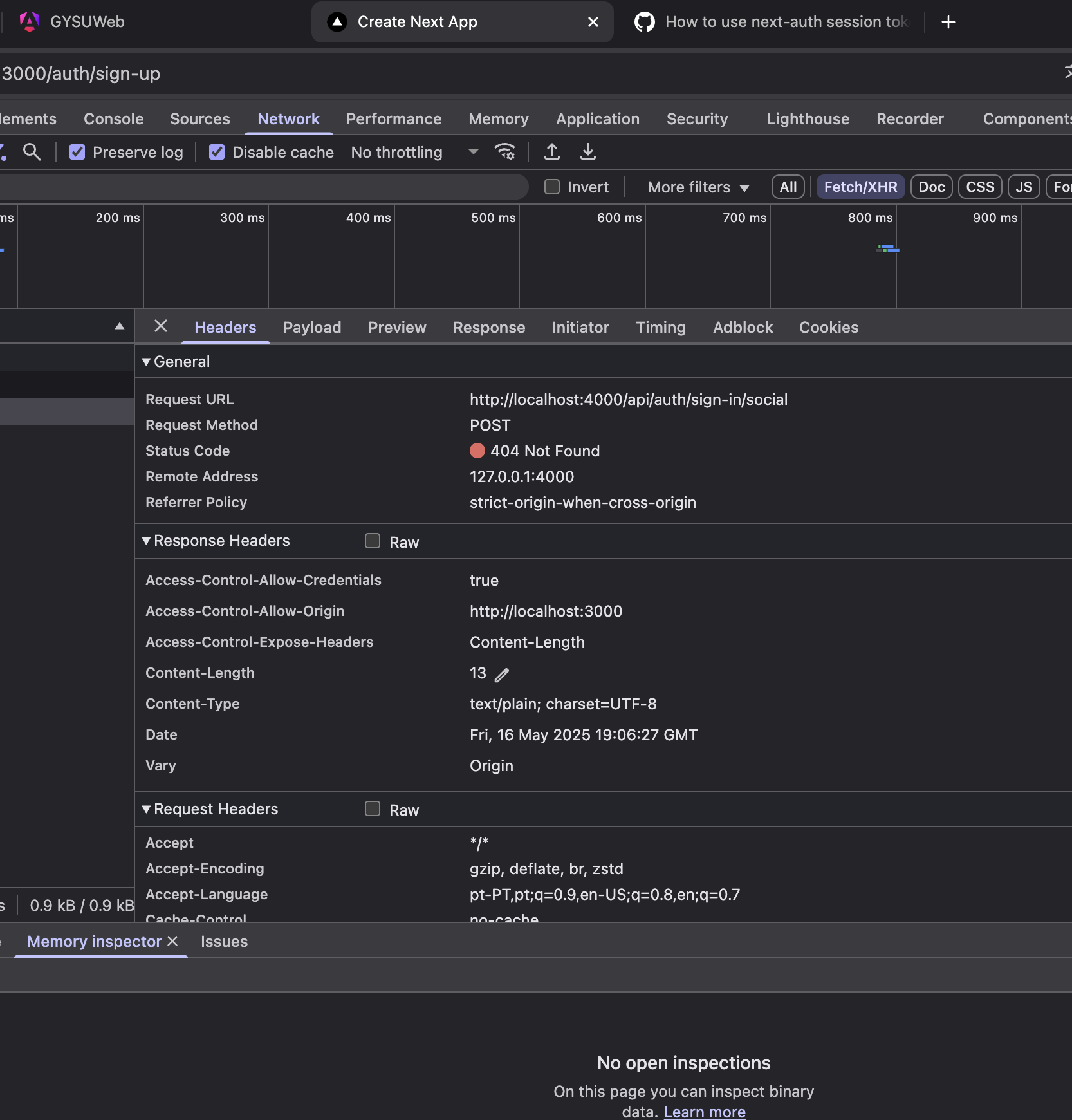Click the sort arrow in request list header
The width and height of the screenshot is (1072, 1120).
pyautogui.click(x=120, y=326)
